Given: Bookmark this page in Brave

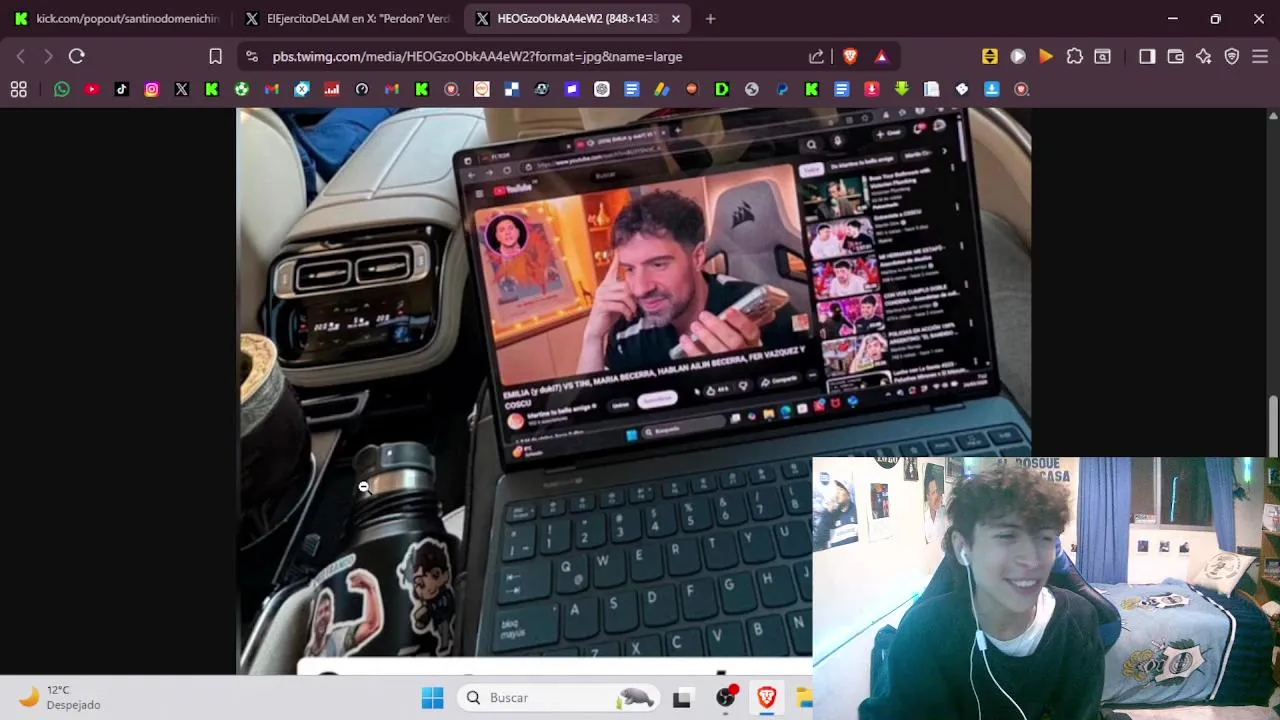Looking at the screenshot, I should coord(215,56).
